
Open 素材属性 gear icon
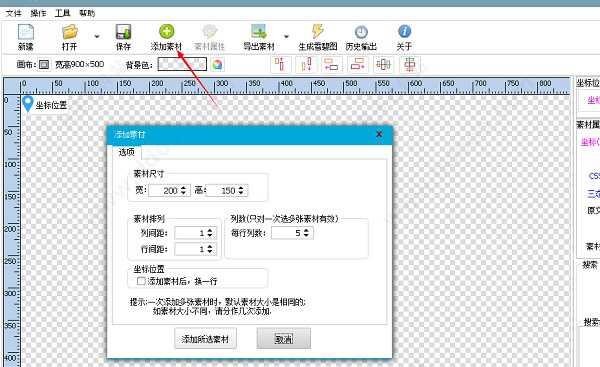tap(209, 31)
